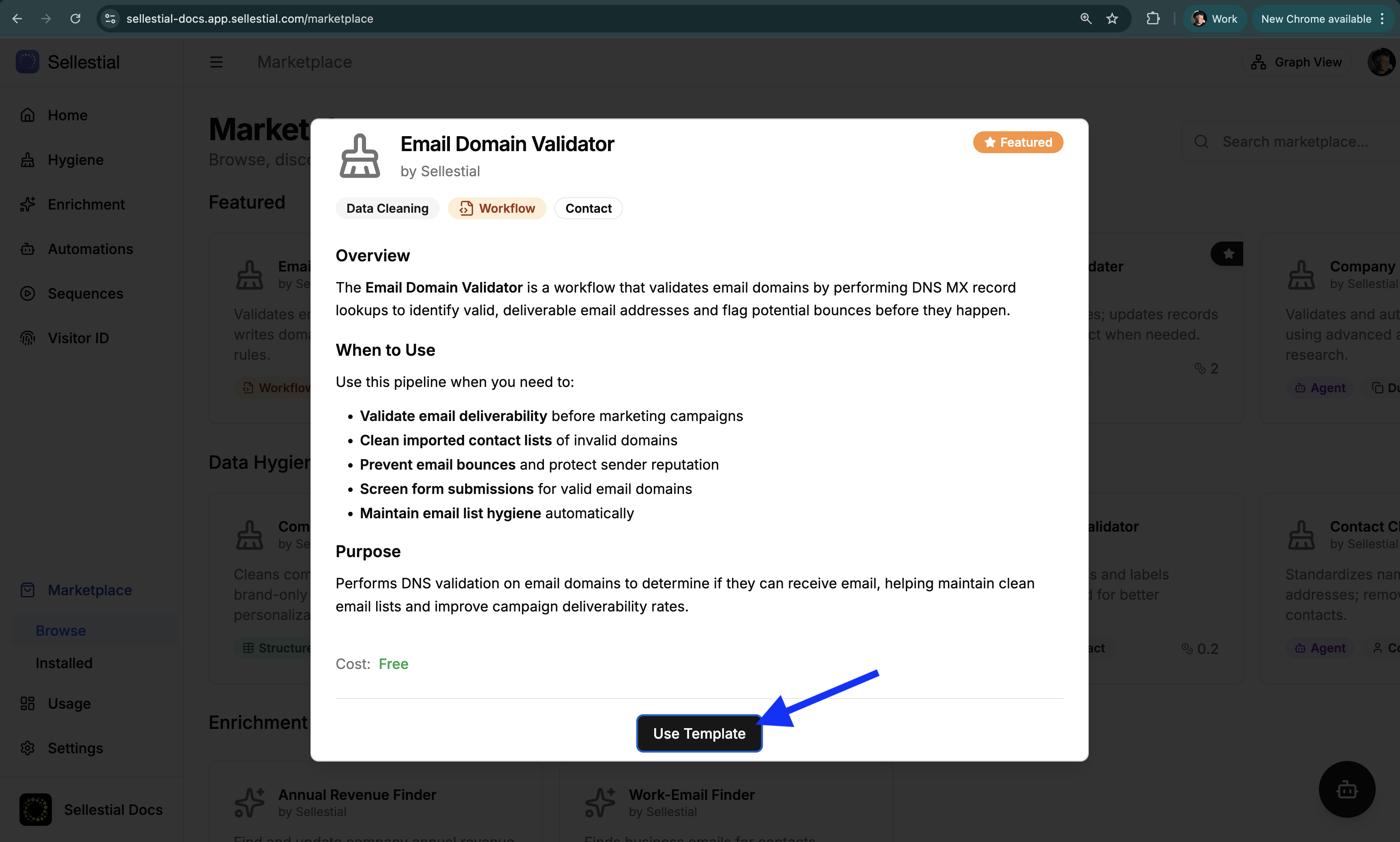The height and width of the screenshot is (842, 1400).
Task: Bookmark the page with the star
Action: click(x=1112, y=18)
